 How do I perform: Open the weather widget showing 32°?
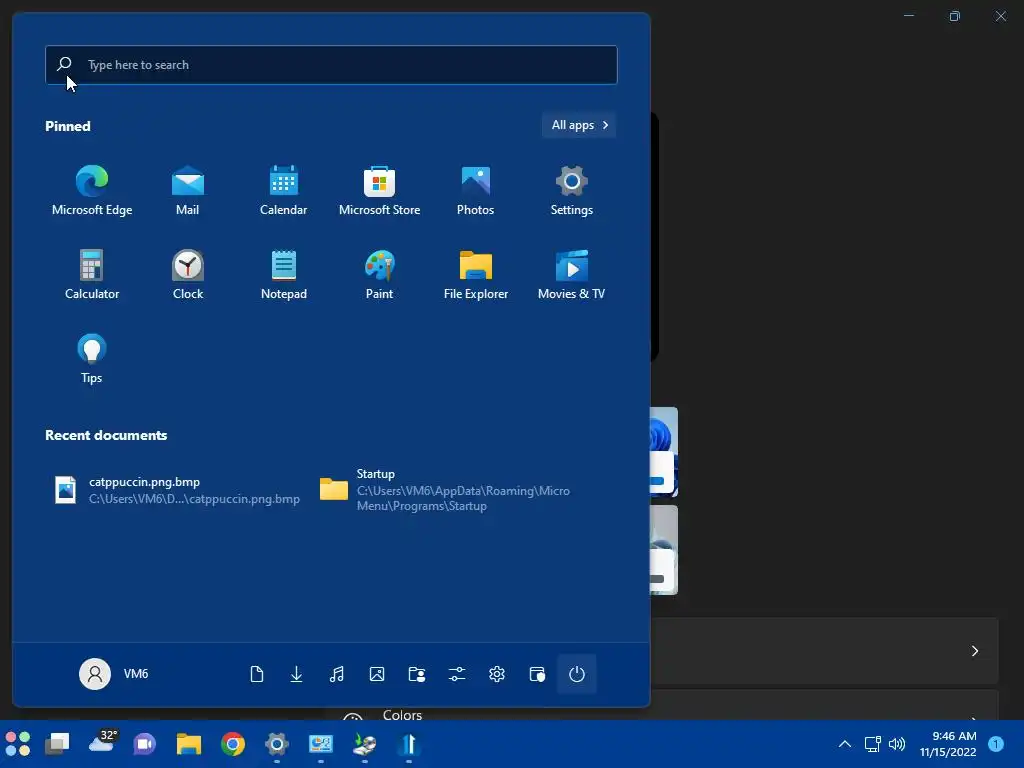tap(103, 742)
